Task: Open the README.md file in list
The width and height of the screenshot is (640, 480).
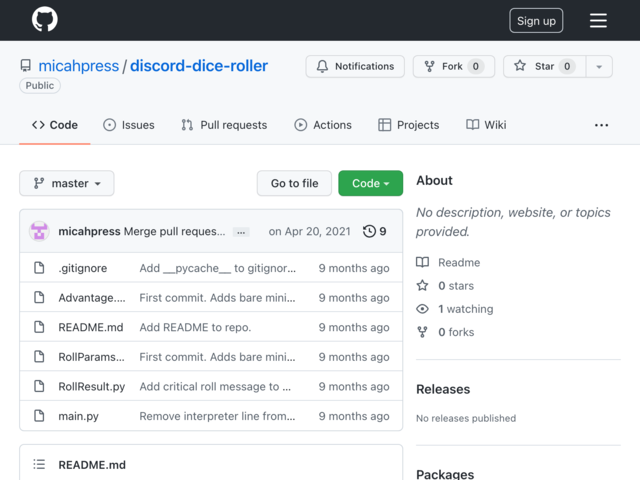Action: pos(91,327)
